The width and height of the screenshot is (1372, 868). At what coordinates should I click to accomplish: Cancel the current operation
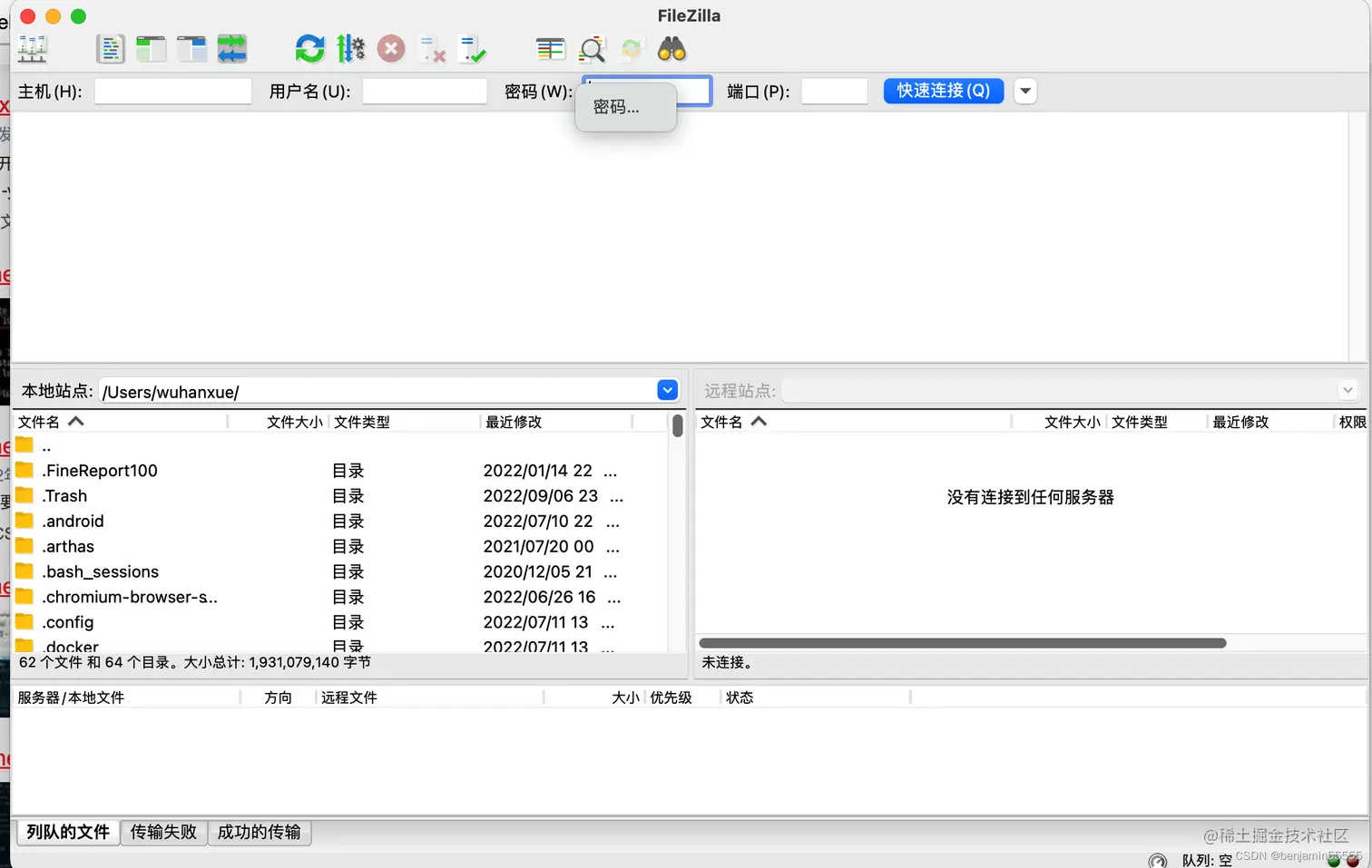coord(391,49)
